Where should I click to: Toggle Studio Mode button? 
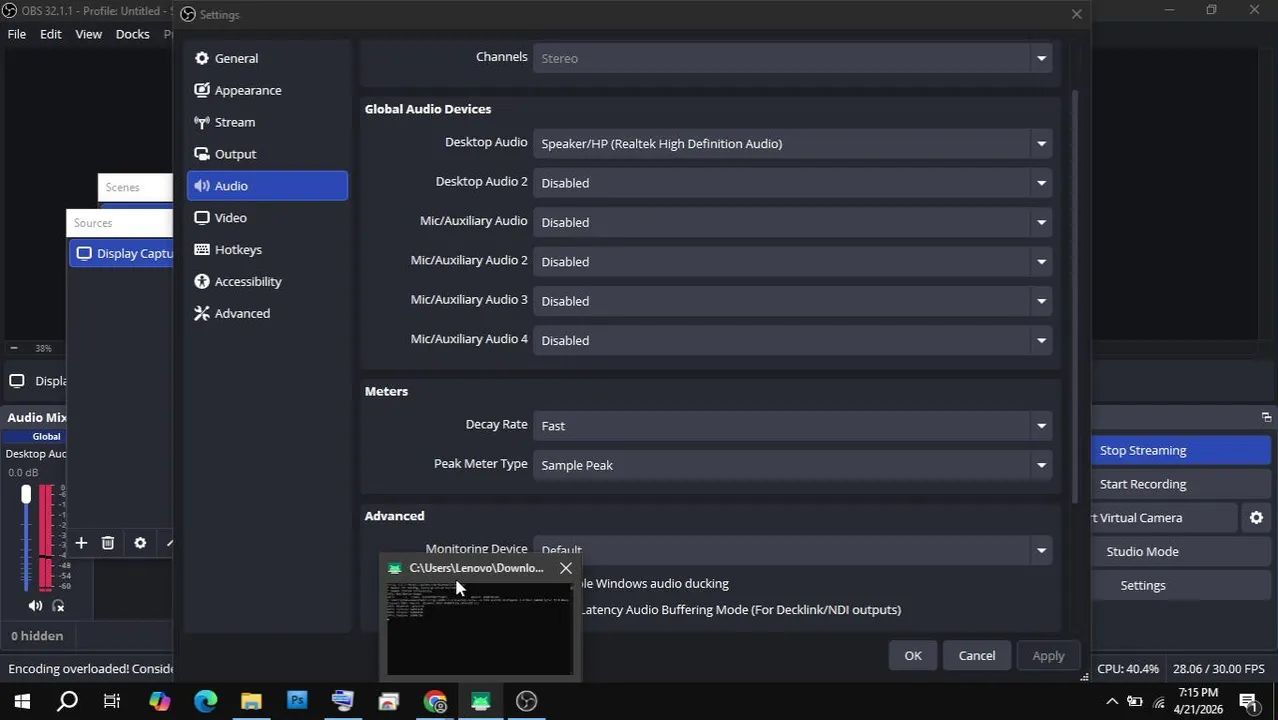tap(1180, 552)
